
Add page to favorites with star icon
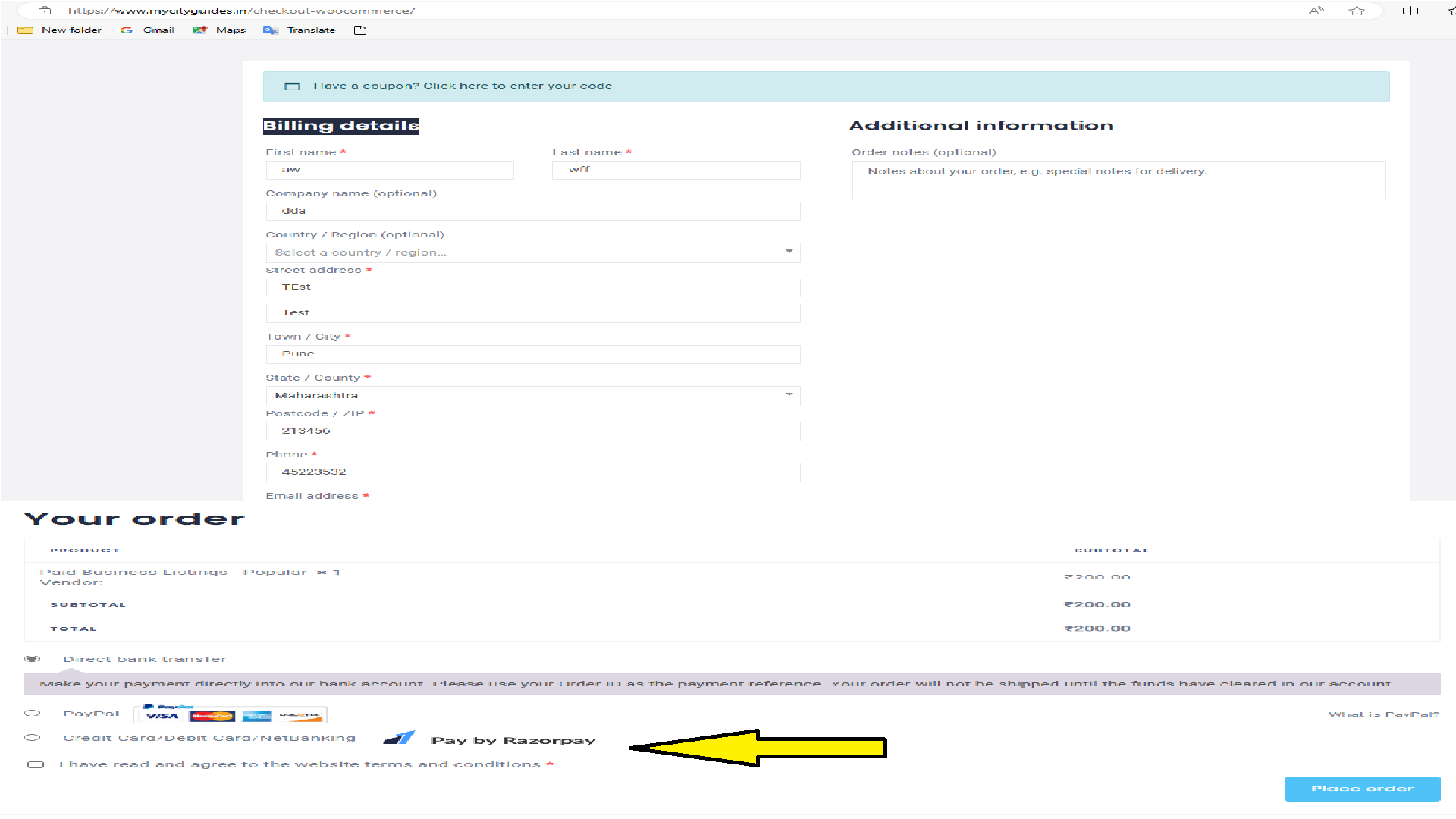pos(1357,11)
